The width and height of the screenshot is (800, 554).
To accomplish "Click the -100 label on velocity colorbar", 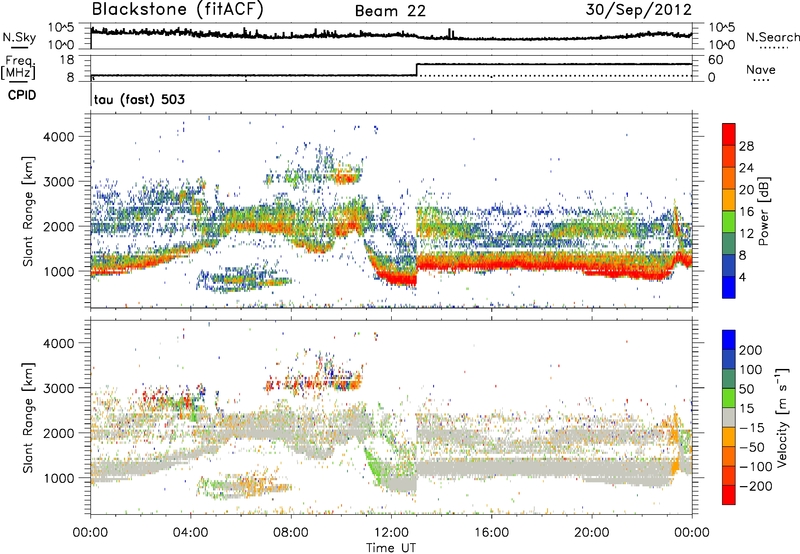I will (755, 467).
